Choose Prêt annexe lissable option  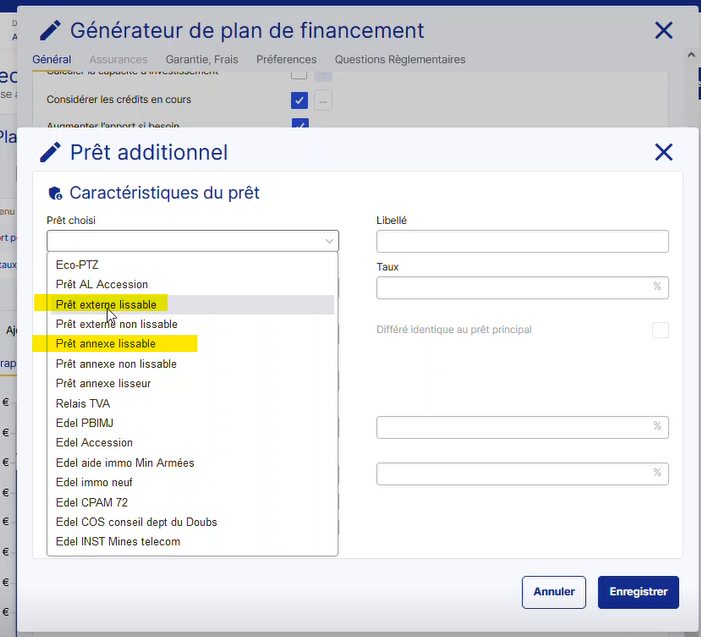105,344
